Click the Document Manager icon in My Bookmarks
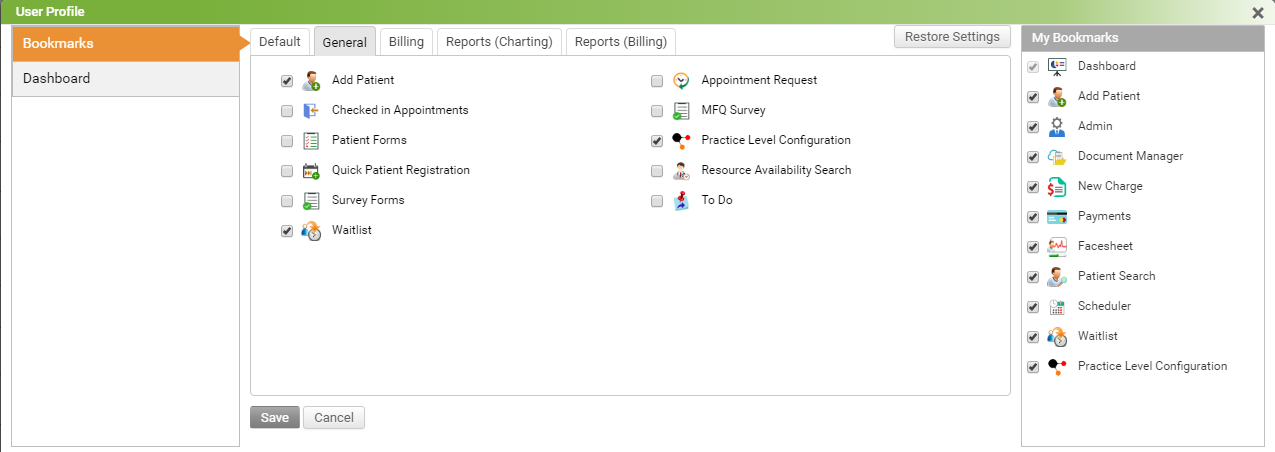Image resolution: width=1275 pixels, height=452 pixels. pyautogui.click(x=1057, y=157)
